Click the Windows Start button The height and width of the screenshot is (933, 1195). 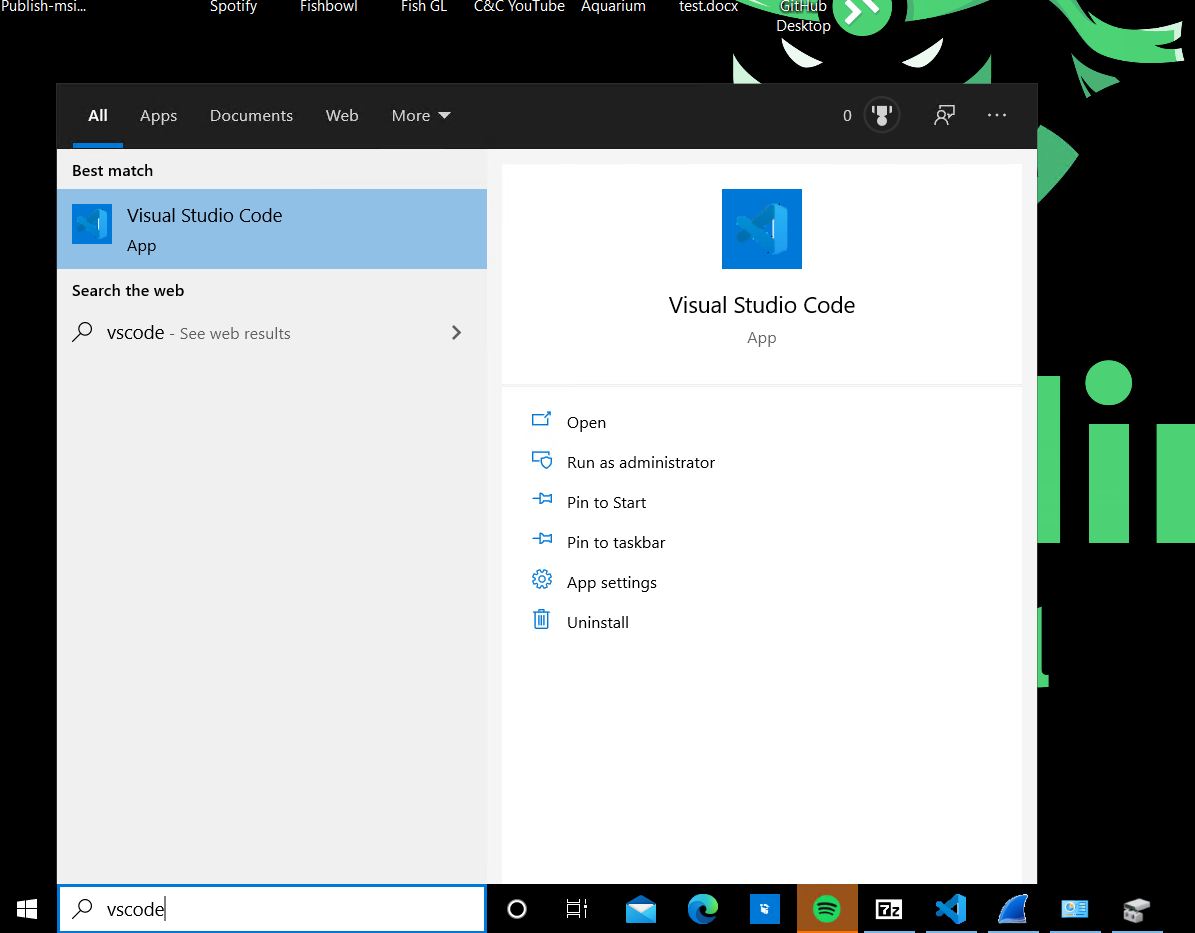point(27,909)
